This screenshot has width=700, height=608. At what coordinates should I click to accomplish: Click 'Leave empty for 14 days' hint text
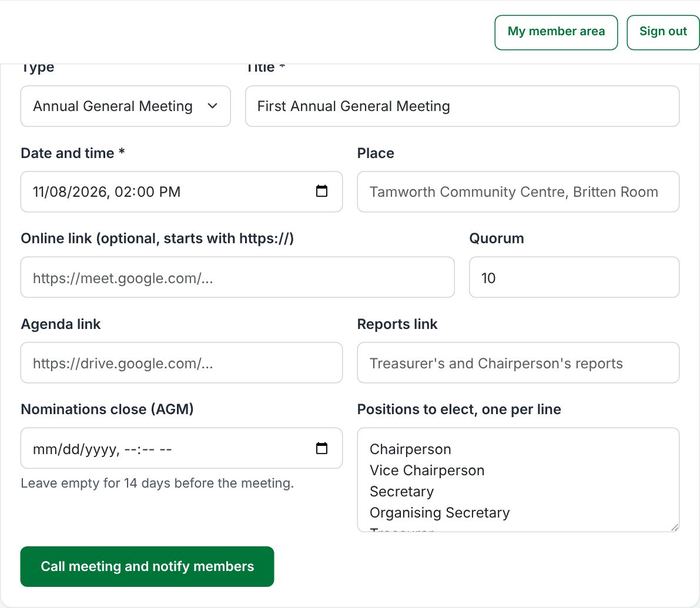point(157,483)
